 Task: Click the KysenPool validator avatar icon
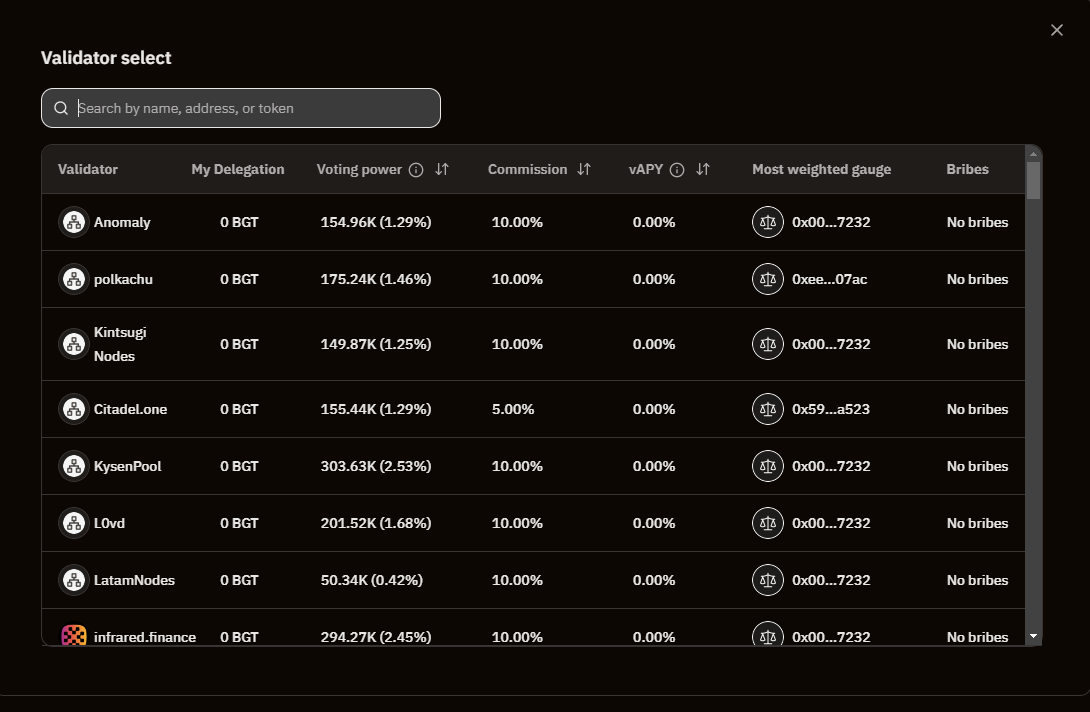74,467
